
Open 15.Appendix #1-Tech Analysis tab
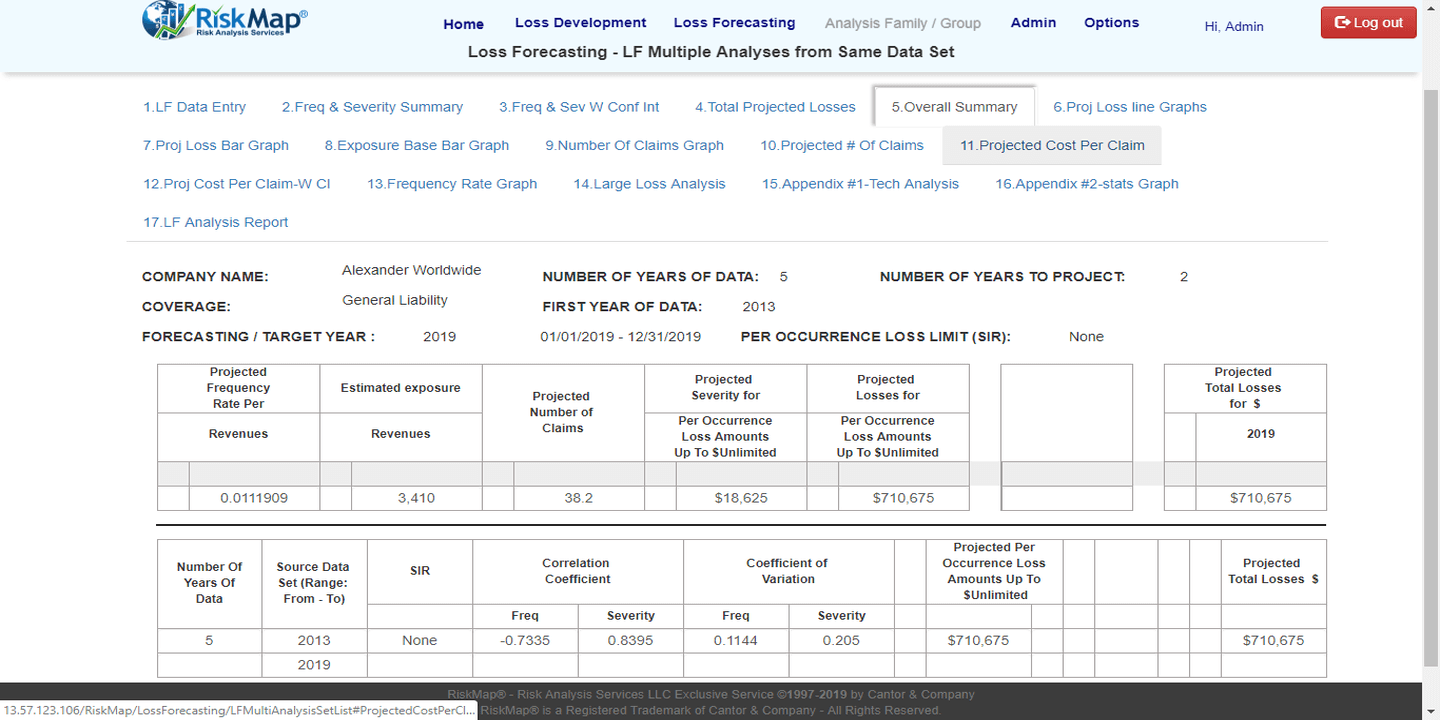860,184
